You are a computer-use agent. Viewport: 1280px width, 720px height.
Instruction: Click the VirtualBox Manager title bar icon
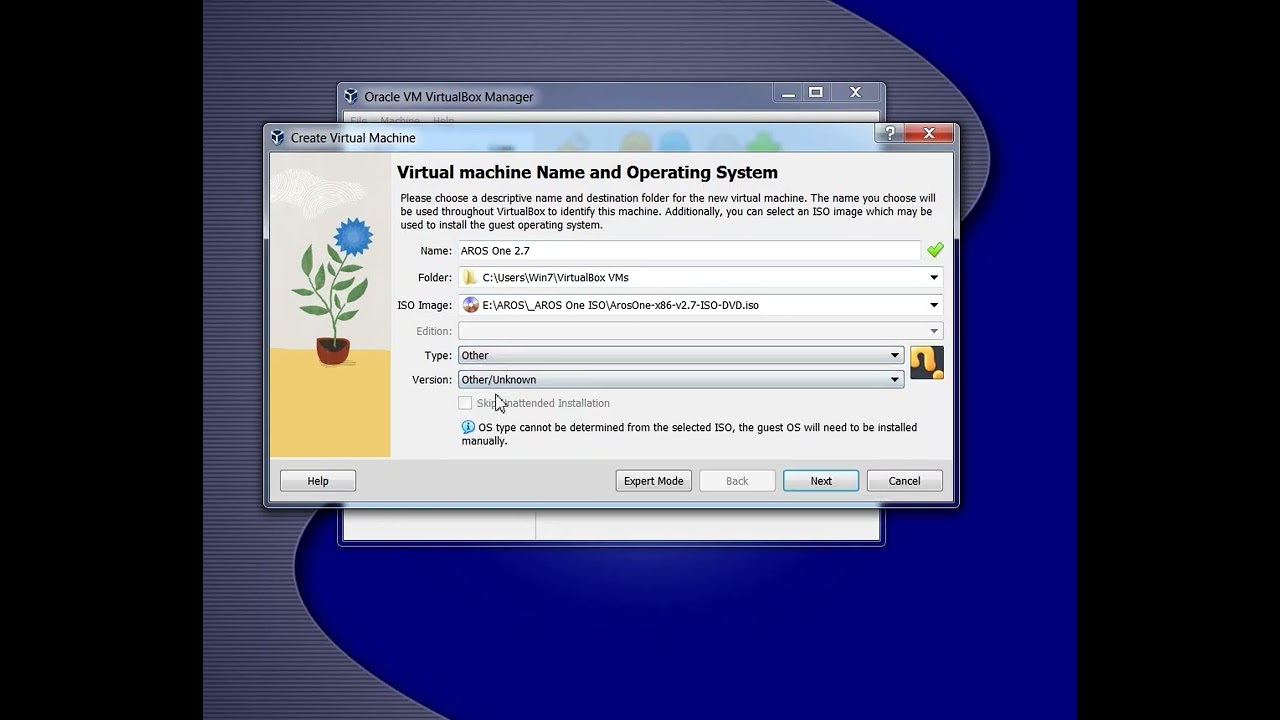click(351, 96)
